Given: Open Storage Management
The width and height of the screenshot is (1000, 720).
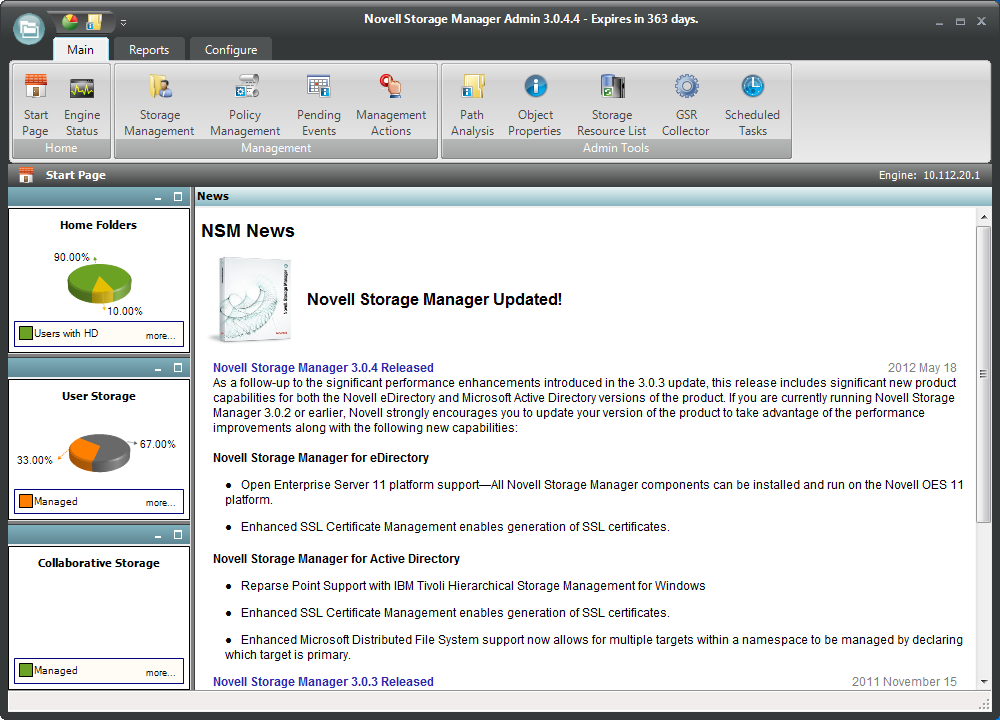Looking at the screenshot, I should (159, 105).
